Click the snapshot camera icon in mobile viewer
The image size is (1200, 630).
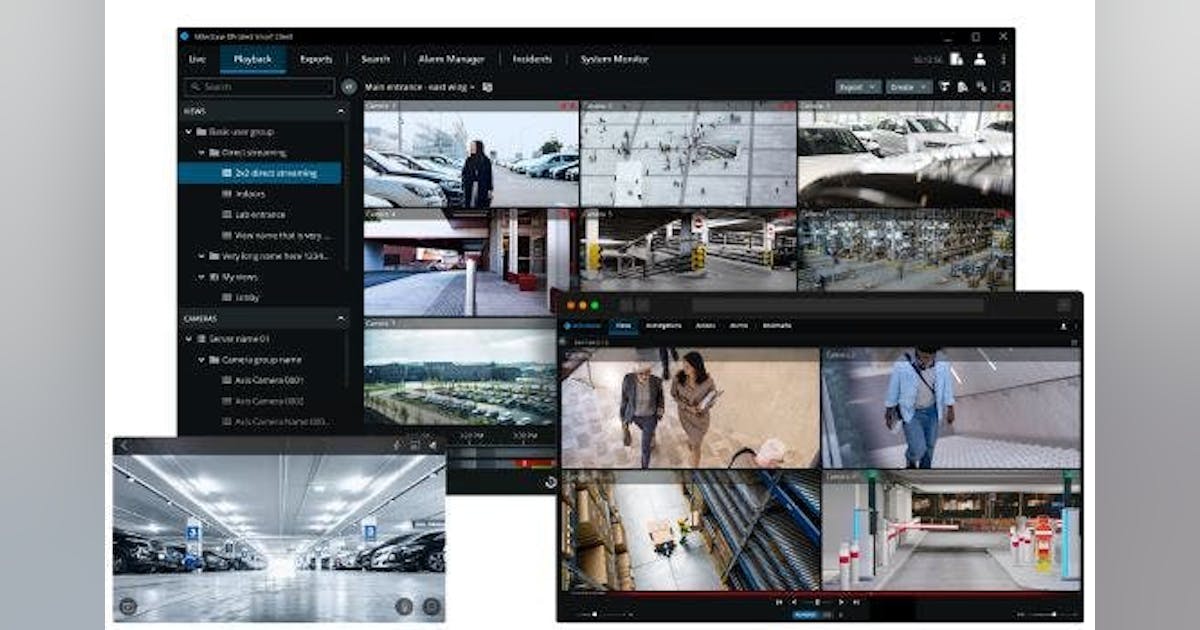[128, 605]
